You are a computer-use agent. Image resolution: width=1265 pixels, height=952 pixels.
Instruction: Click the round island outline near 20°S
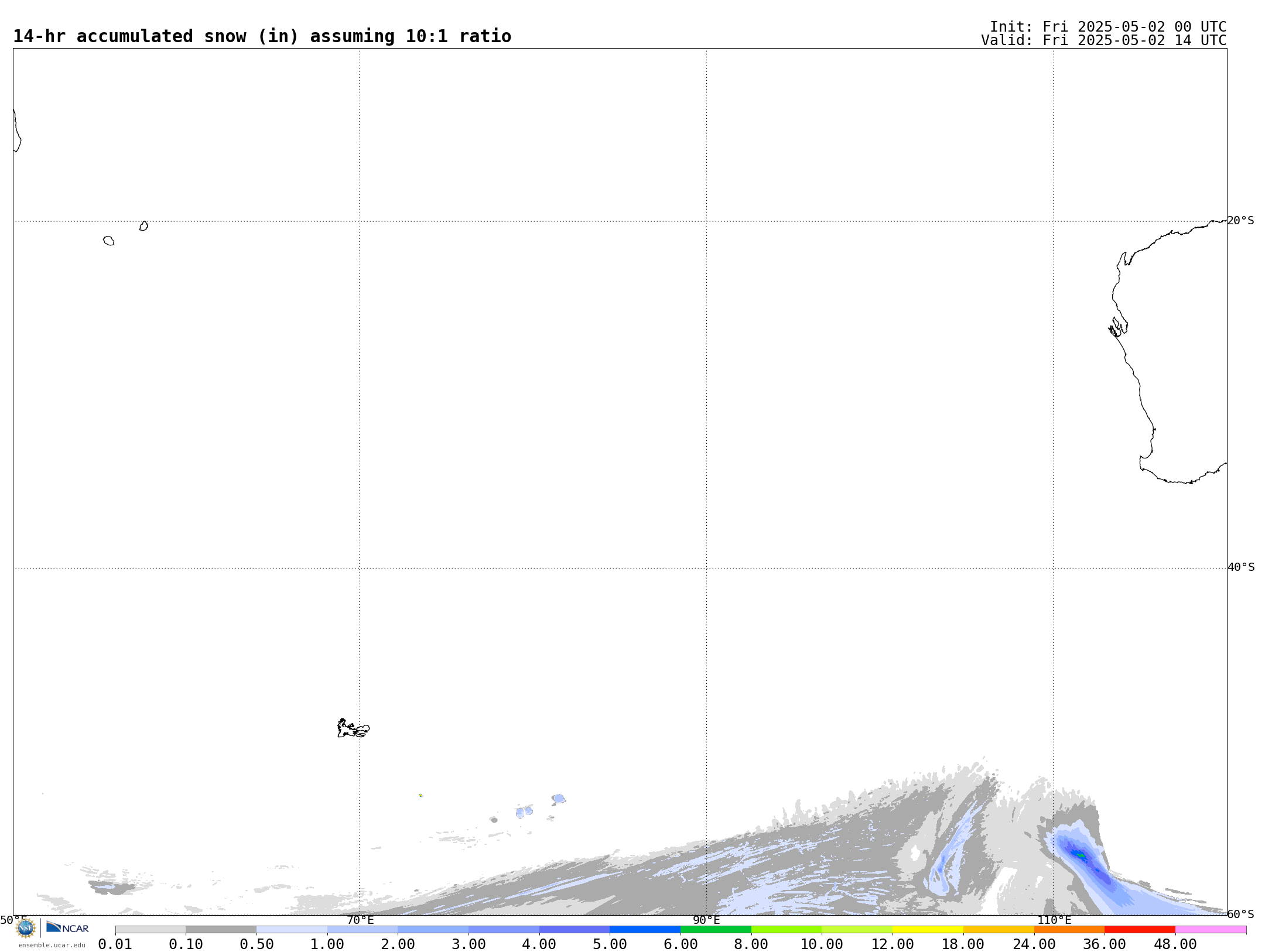pyautogui.click(x=108, y=241)
